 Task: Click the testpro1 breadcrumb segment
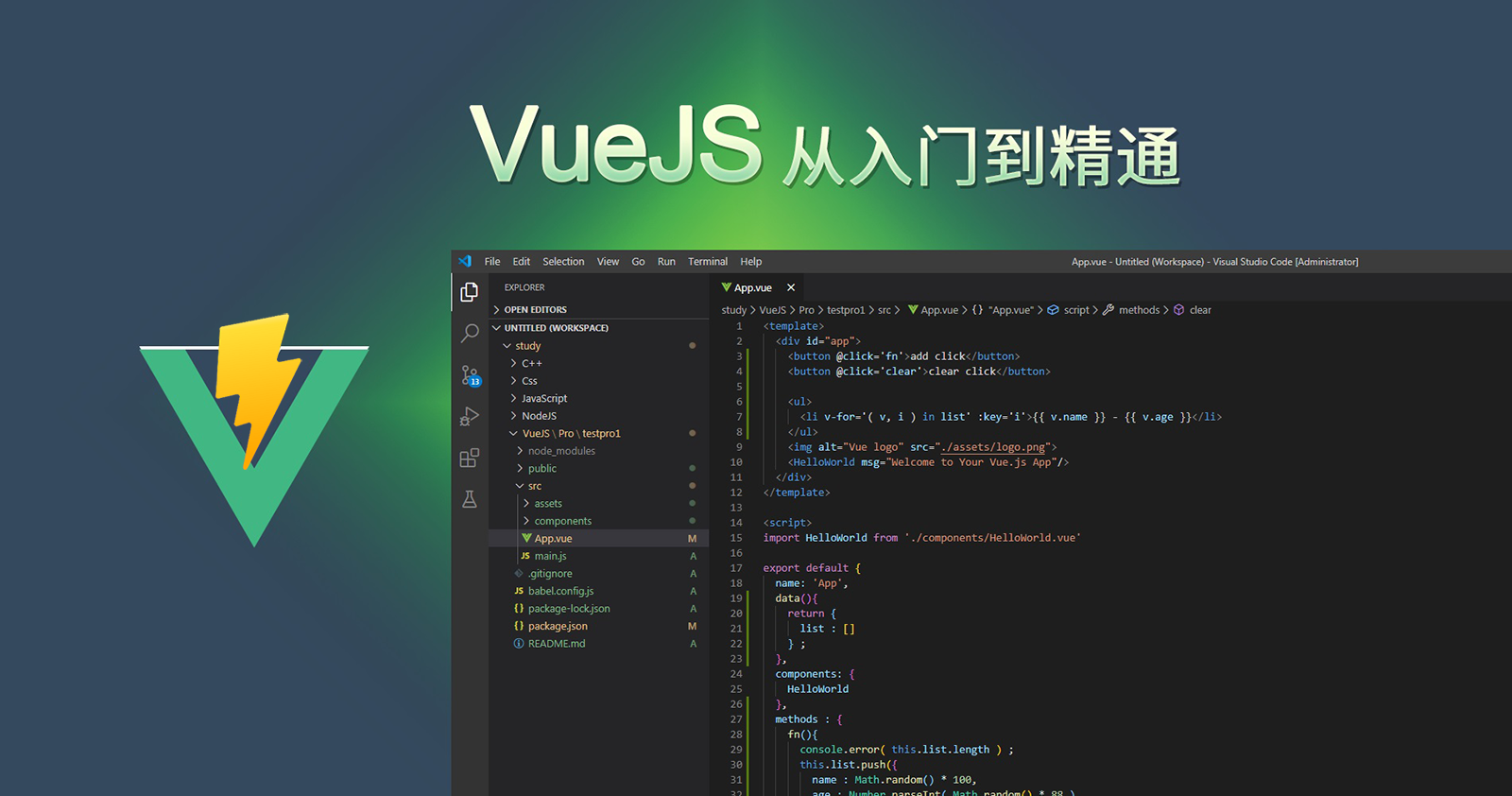pos(846,310)
